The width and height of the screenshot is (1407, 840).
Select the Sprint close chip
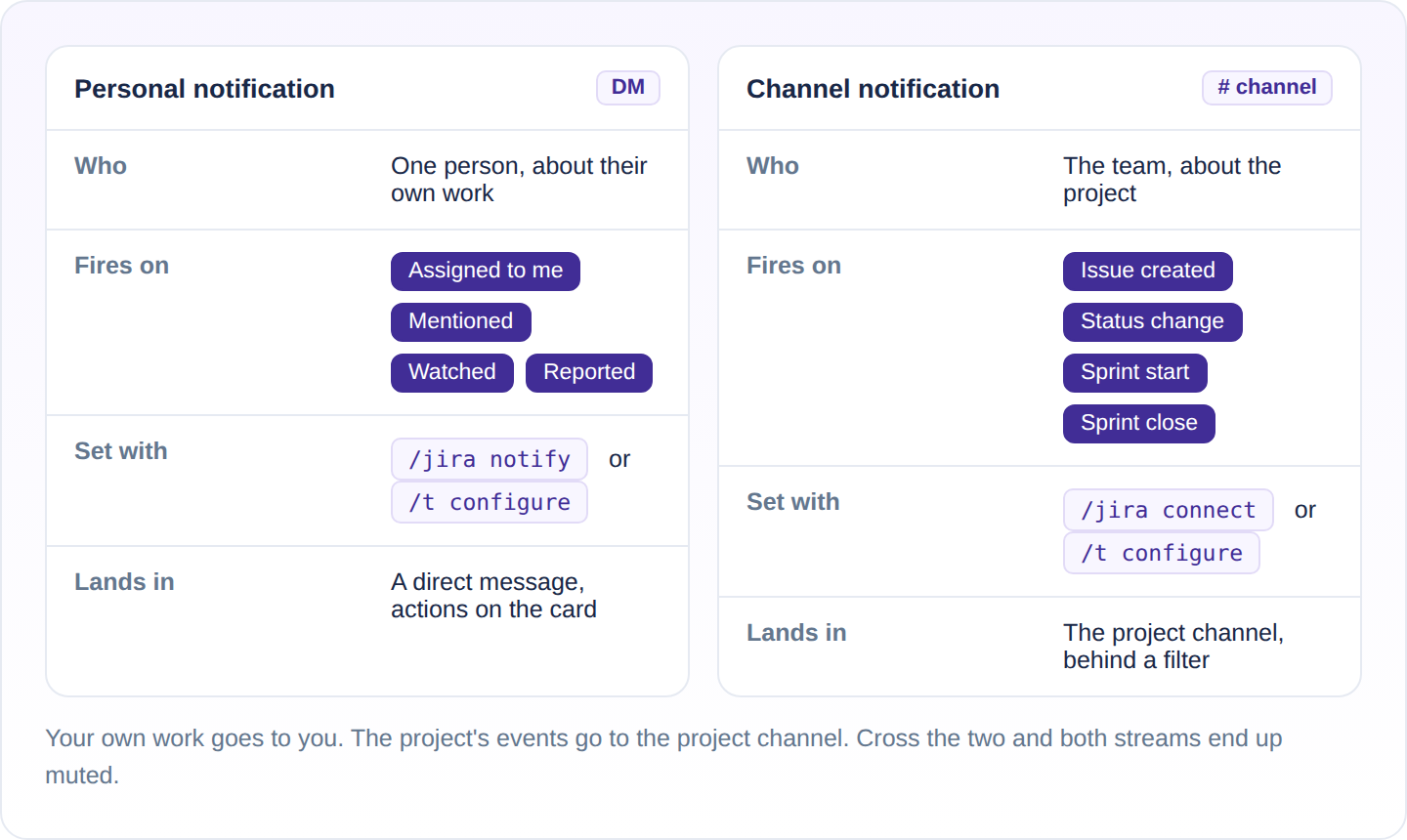pos(1139,424)
